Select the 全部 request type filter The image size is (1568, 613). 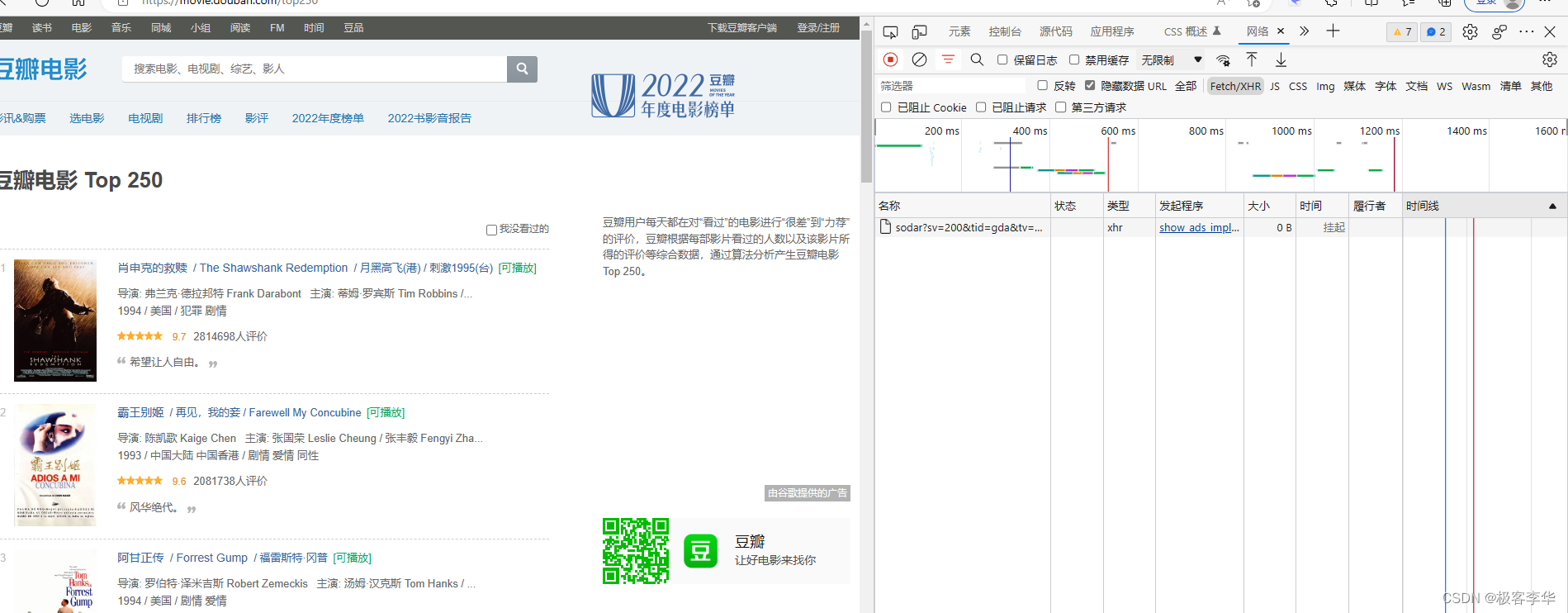pyautogui.click(x=1186, y=86)
